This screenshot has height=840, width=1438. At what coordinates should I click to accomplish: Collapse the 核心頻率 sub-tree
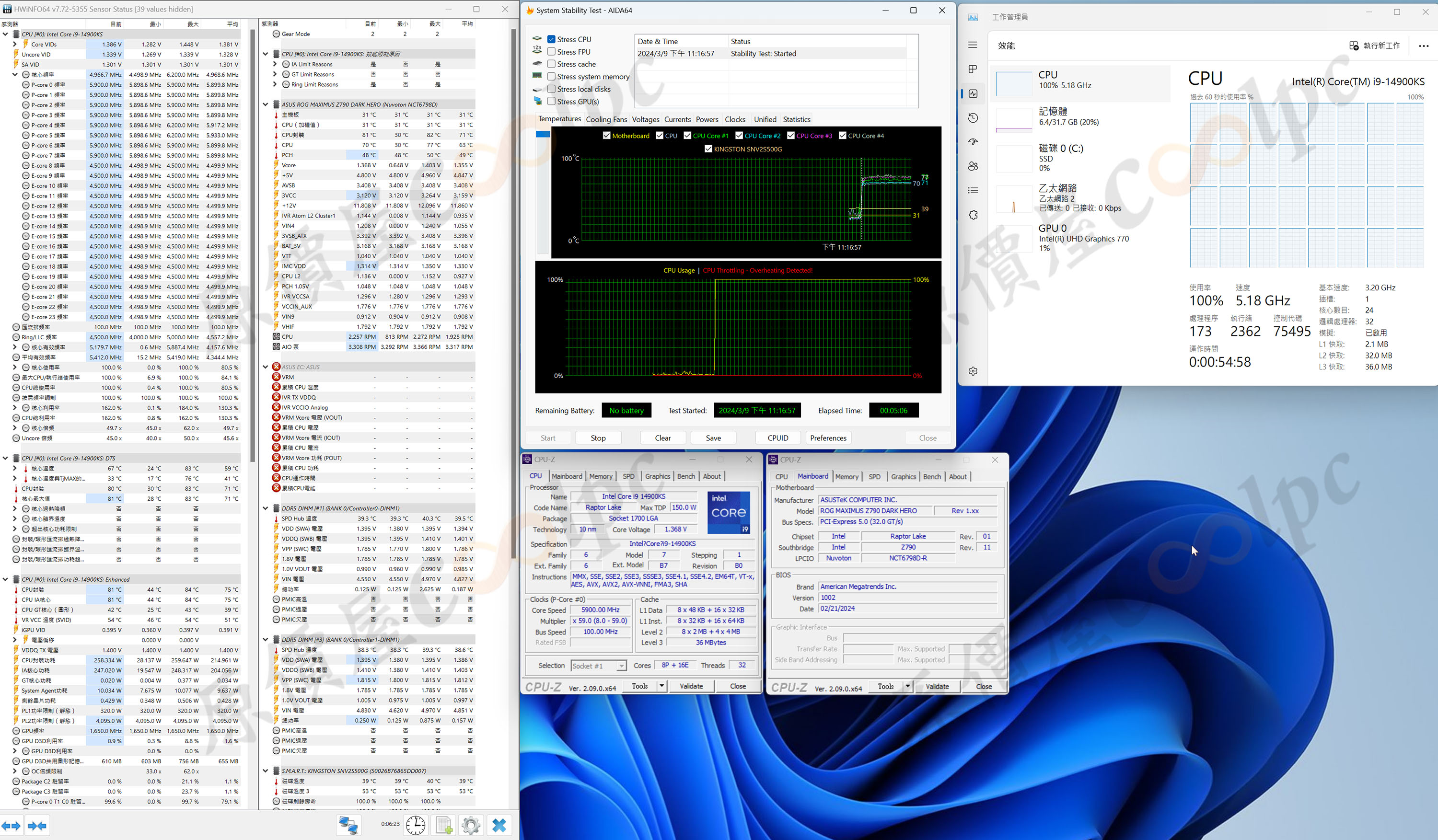pos(15,75)
